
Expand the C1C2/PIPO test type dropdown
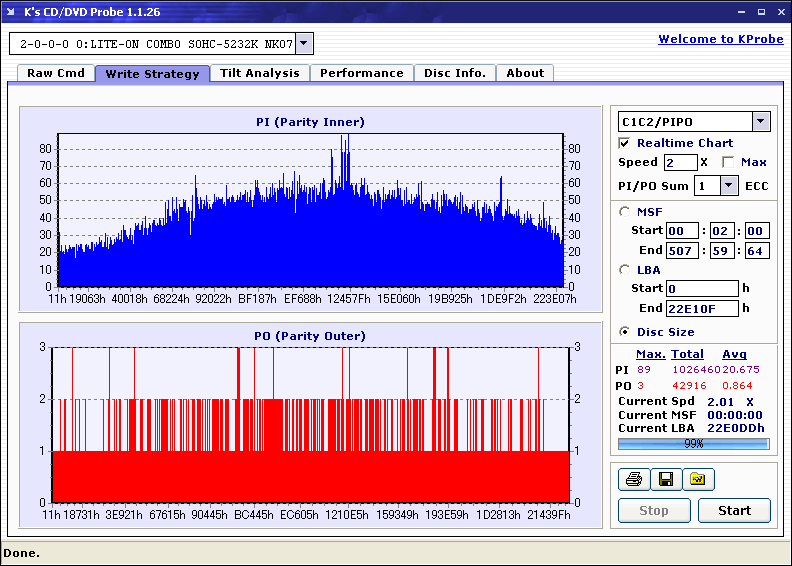(x=760, y=122)
